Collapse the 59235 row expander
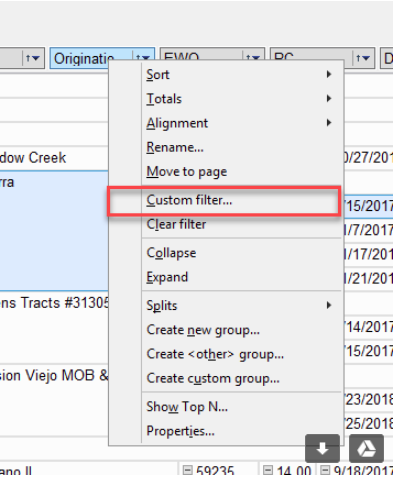399x480 pixels. (x=188, y=470)
